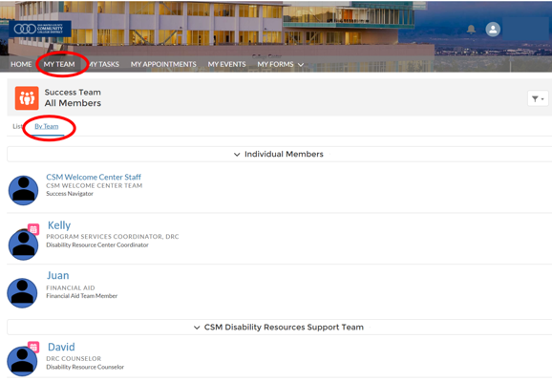This screenshot has height=382, width=552.
Task: Click the college district logo
Action: pos(40,29)
